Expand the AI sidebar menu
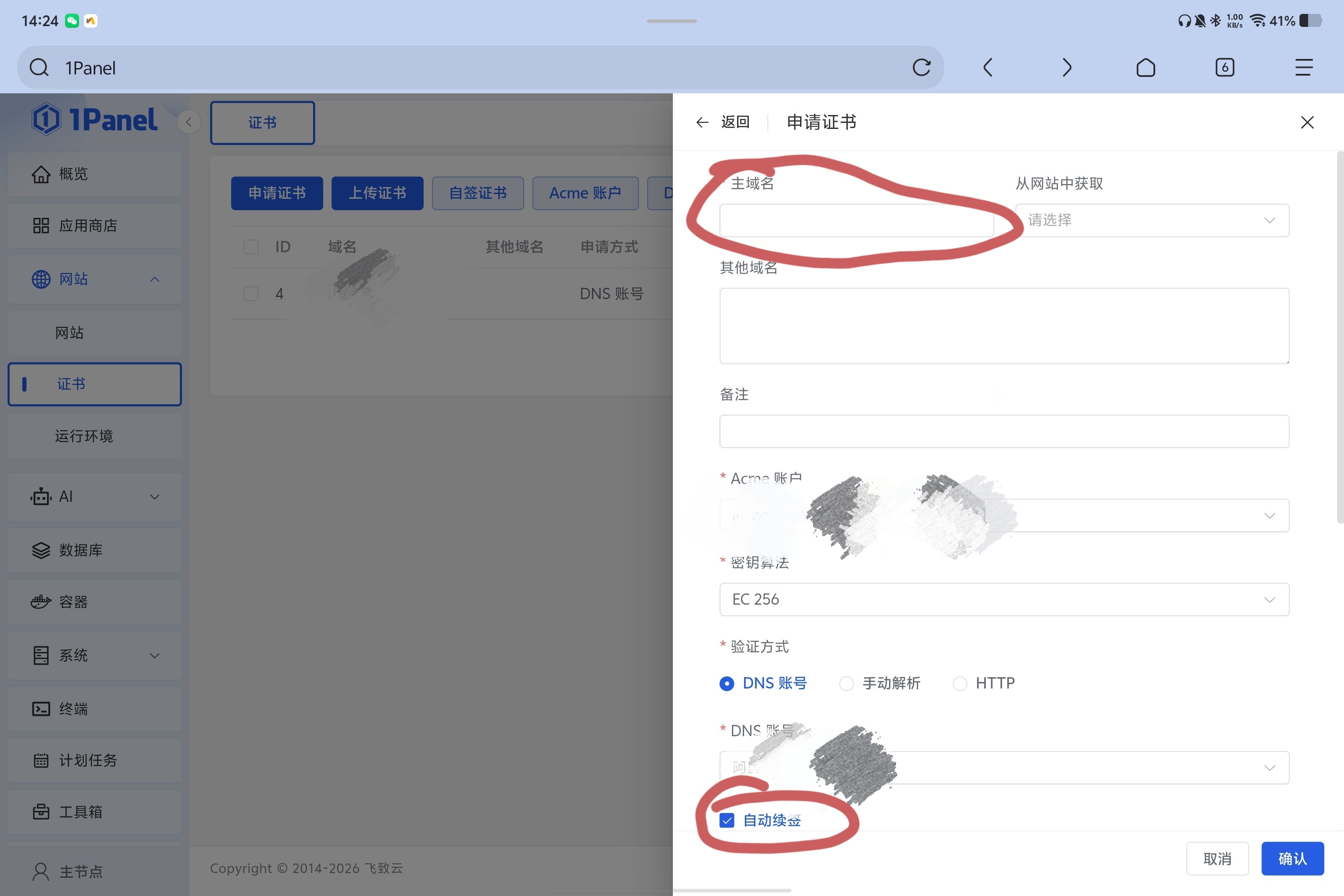 (x=94, y=497)
